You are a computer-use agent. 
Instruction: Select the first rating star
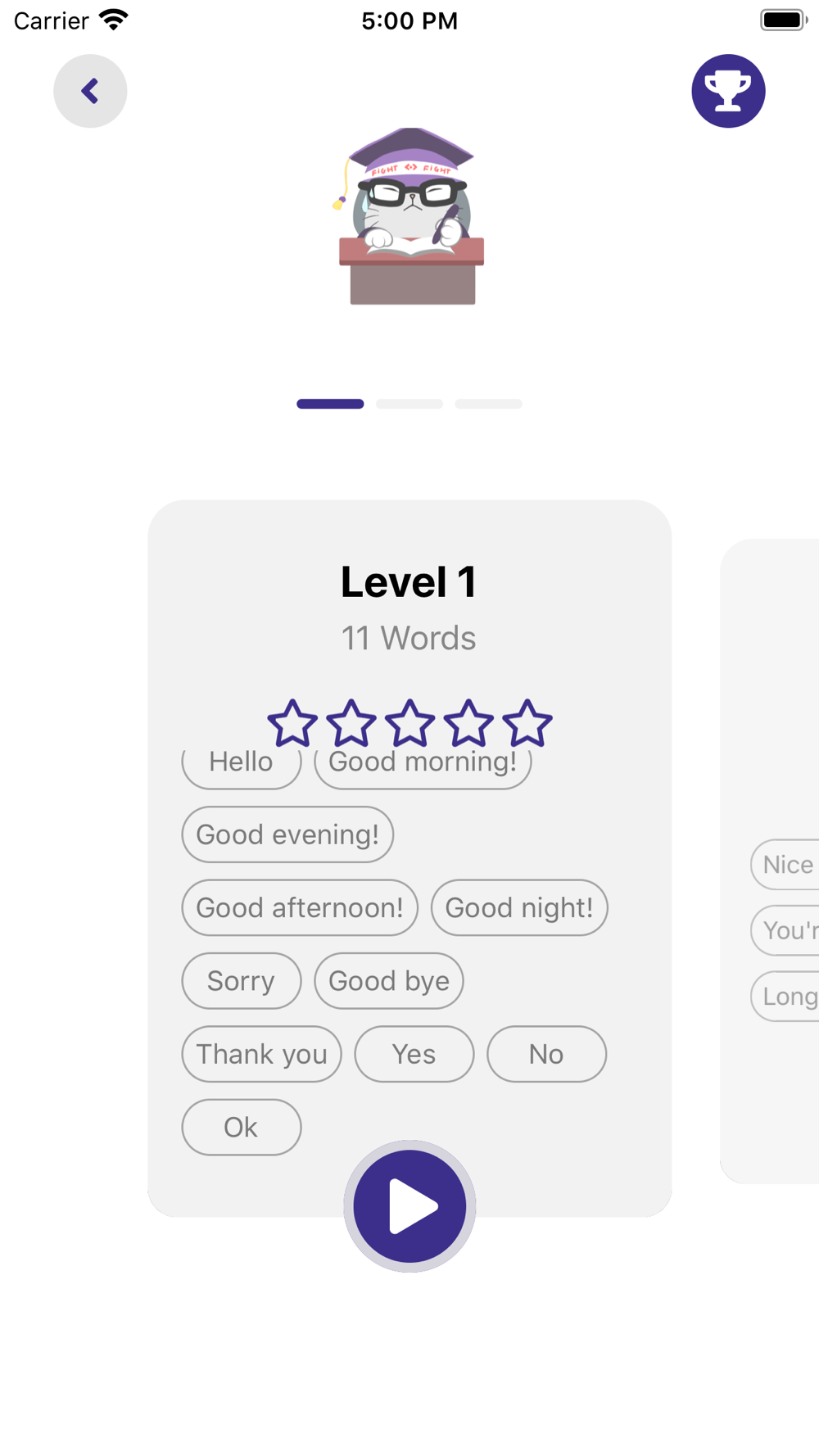pos(292,723)
